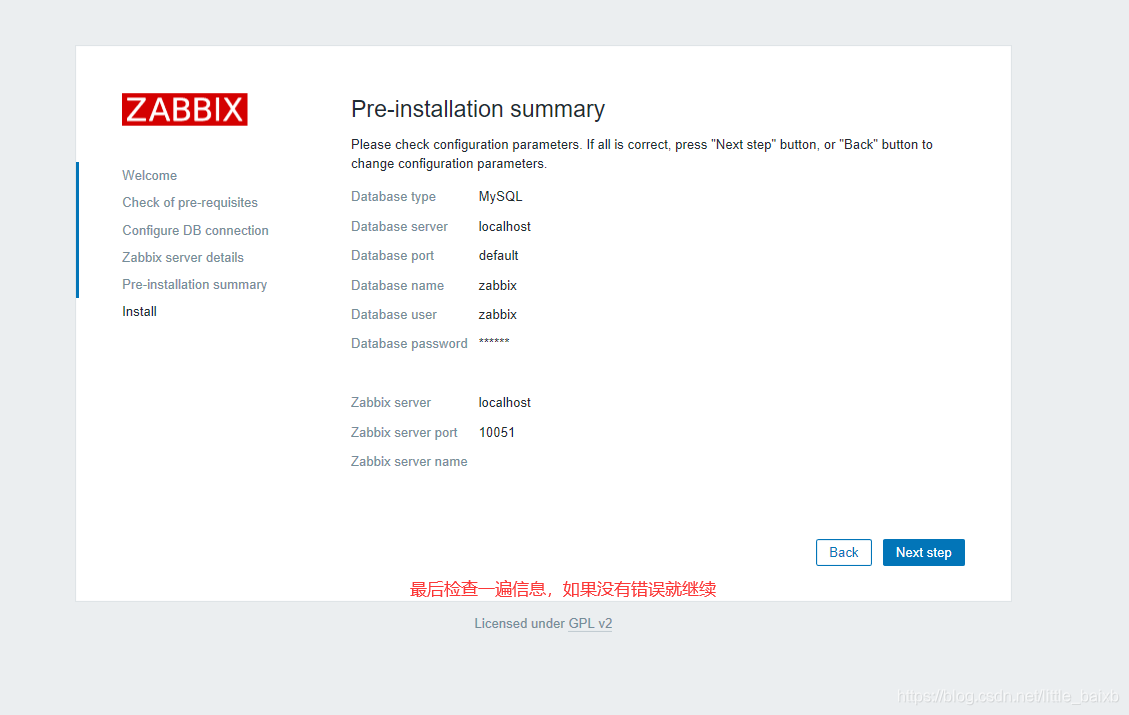Image resolution: width=1129 pixels, height=715 pixels.
Task: Select Pre-installation summary sidebar step
Action: tap(194, 284)
